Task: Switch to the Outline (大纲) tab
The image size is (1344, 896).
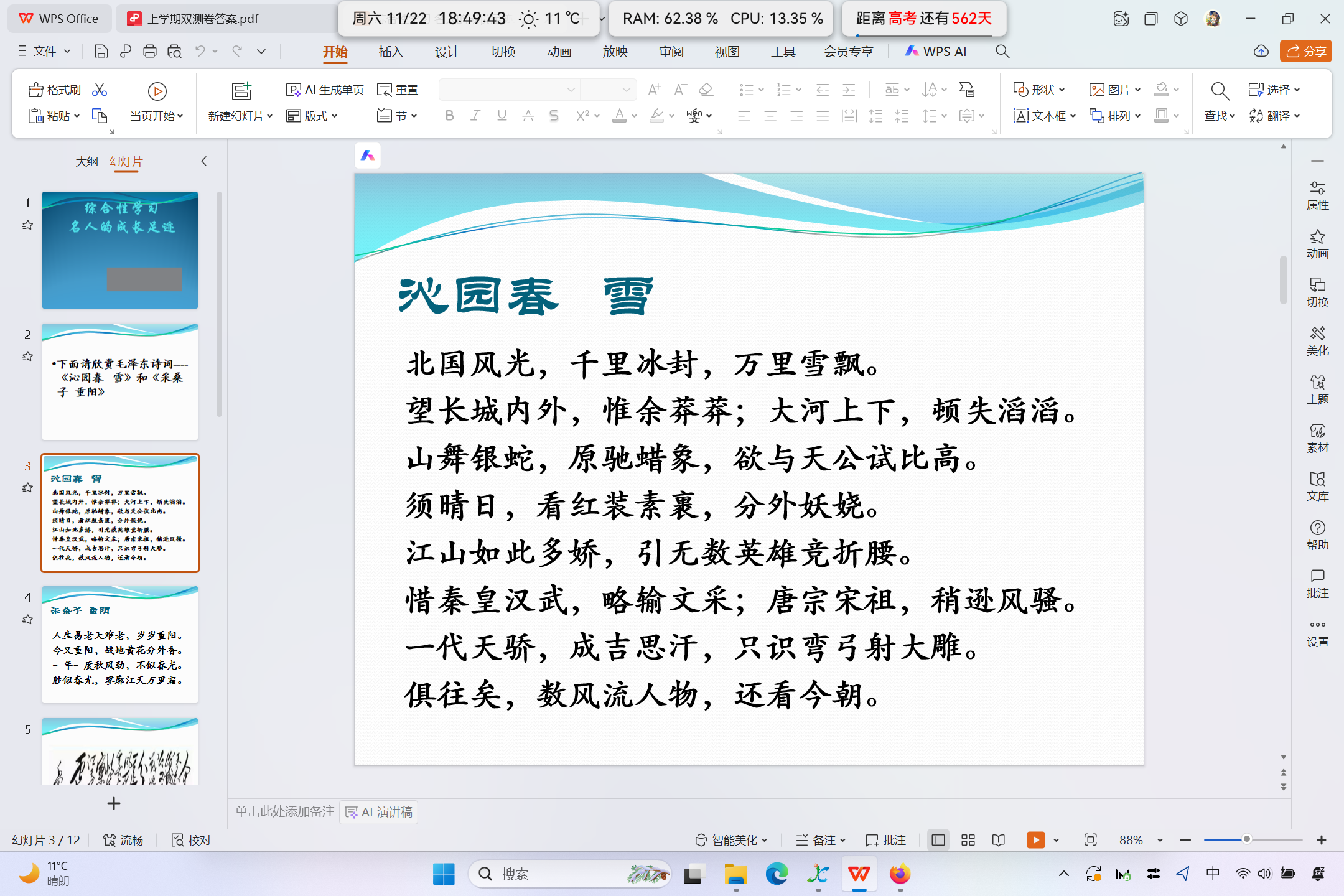Action: click(86, 162)
